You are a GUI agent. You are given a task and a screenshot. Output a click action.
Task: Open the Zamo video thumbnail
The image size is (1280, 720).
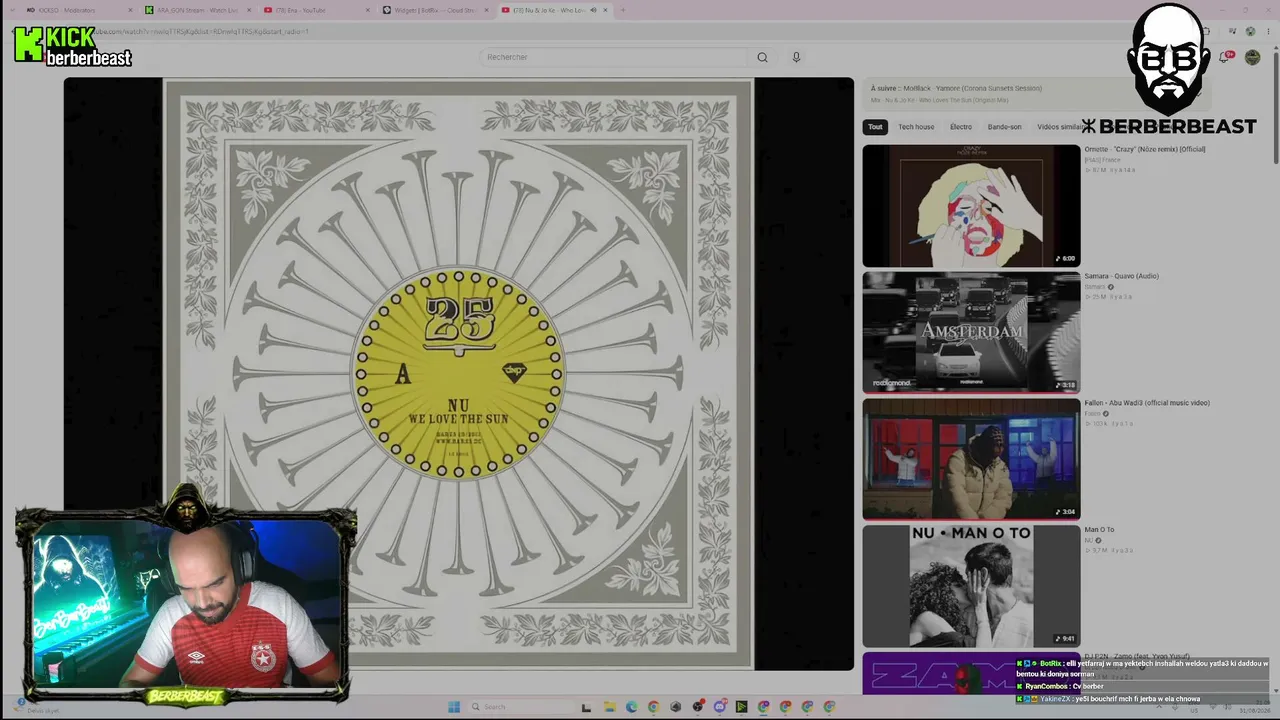tap(940, 673)
